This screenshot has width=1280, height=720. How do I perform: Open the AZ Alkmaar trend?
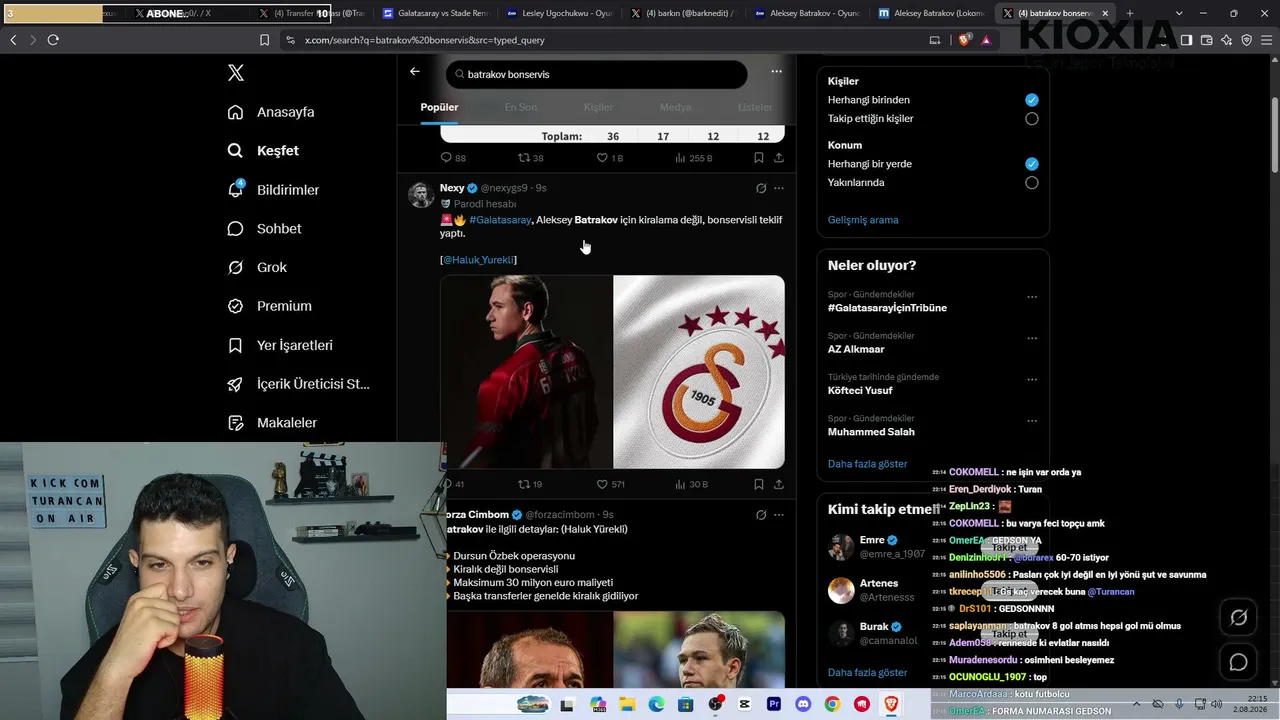tap(856, 349)
